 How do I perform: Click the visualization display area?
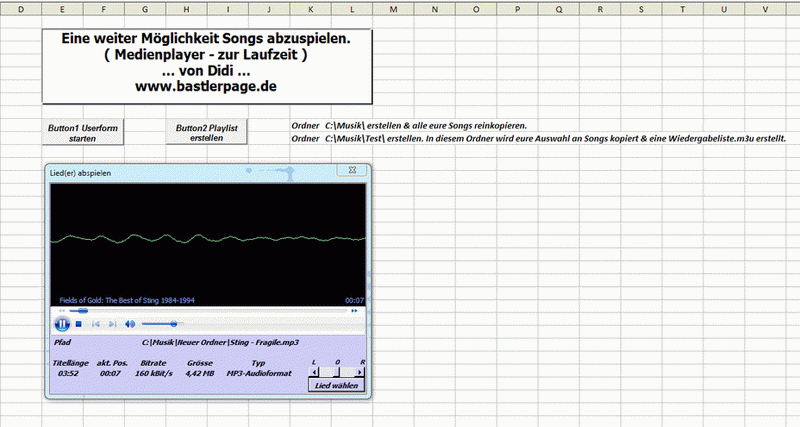tap(208, 245)
